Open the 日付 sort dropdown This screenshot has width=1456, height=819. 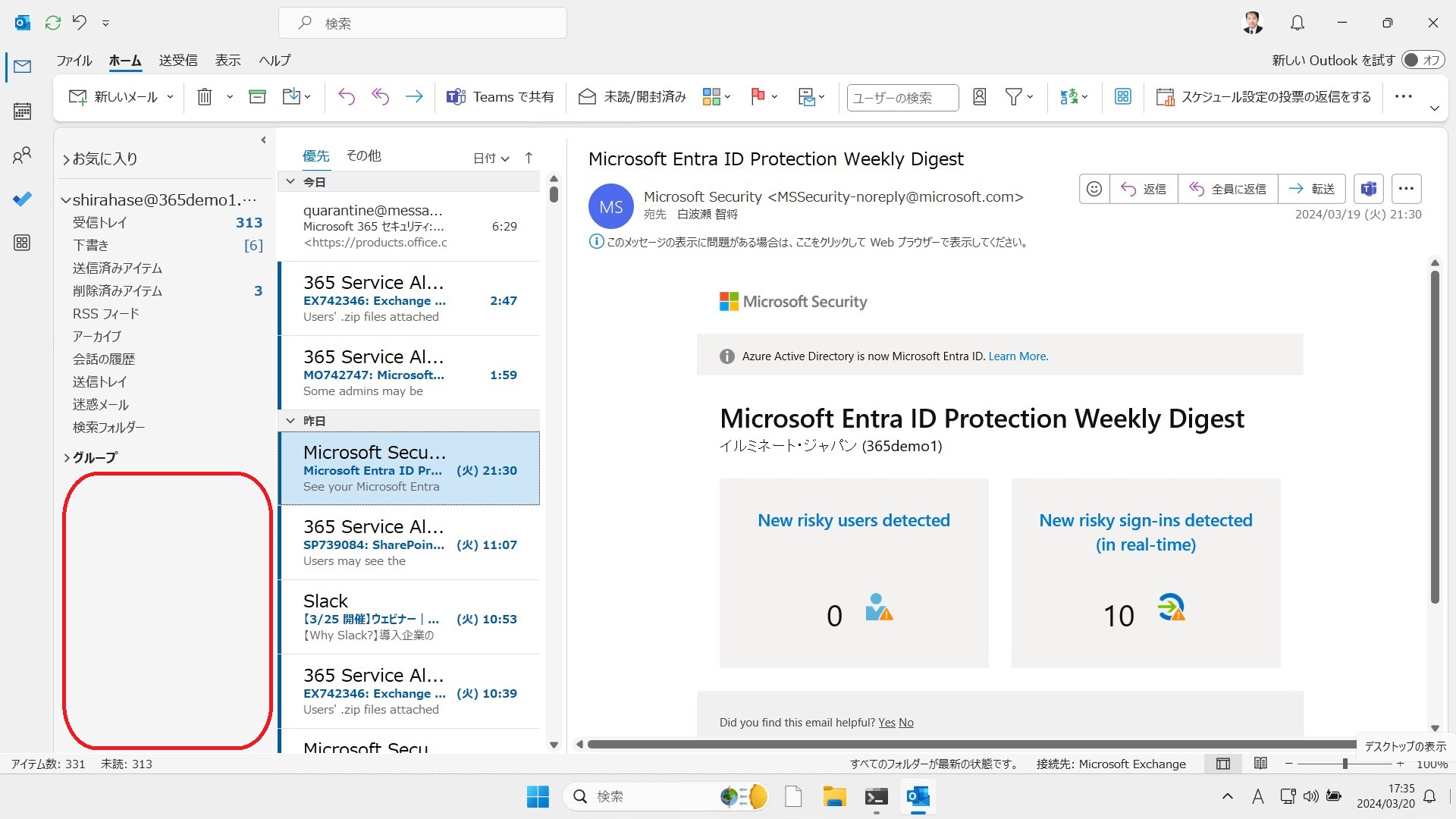point(491,158)
